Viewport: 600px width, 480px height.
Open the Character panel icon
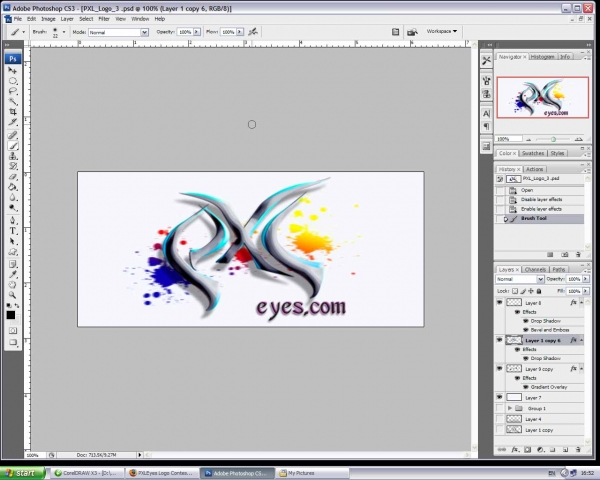[486, 114]
